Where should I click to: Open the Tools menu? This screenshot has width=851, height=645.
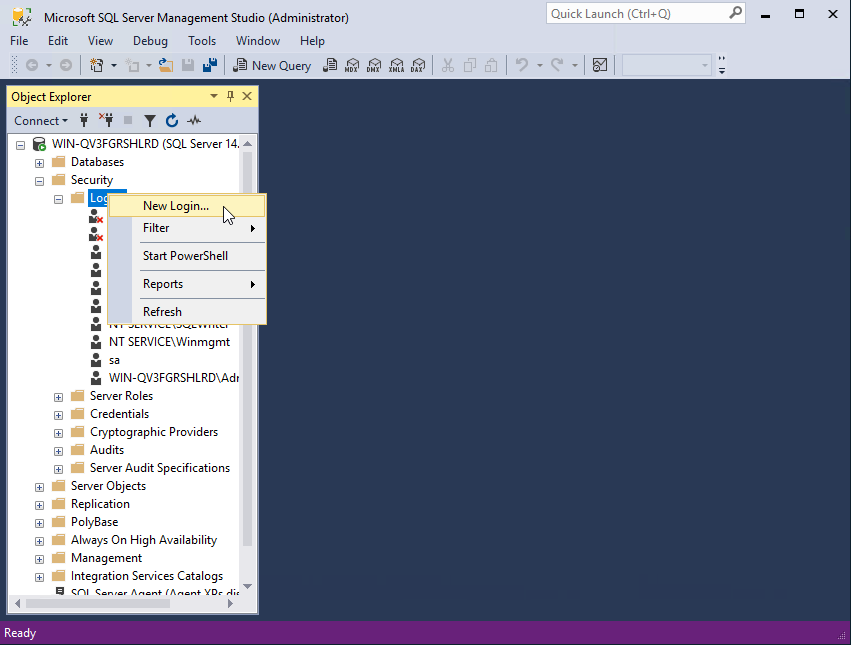202,41
